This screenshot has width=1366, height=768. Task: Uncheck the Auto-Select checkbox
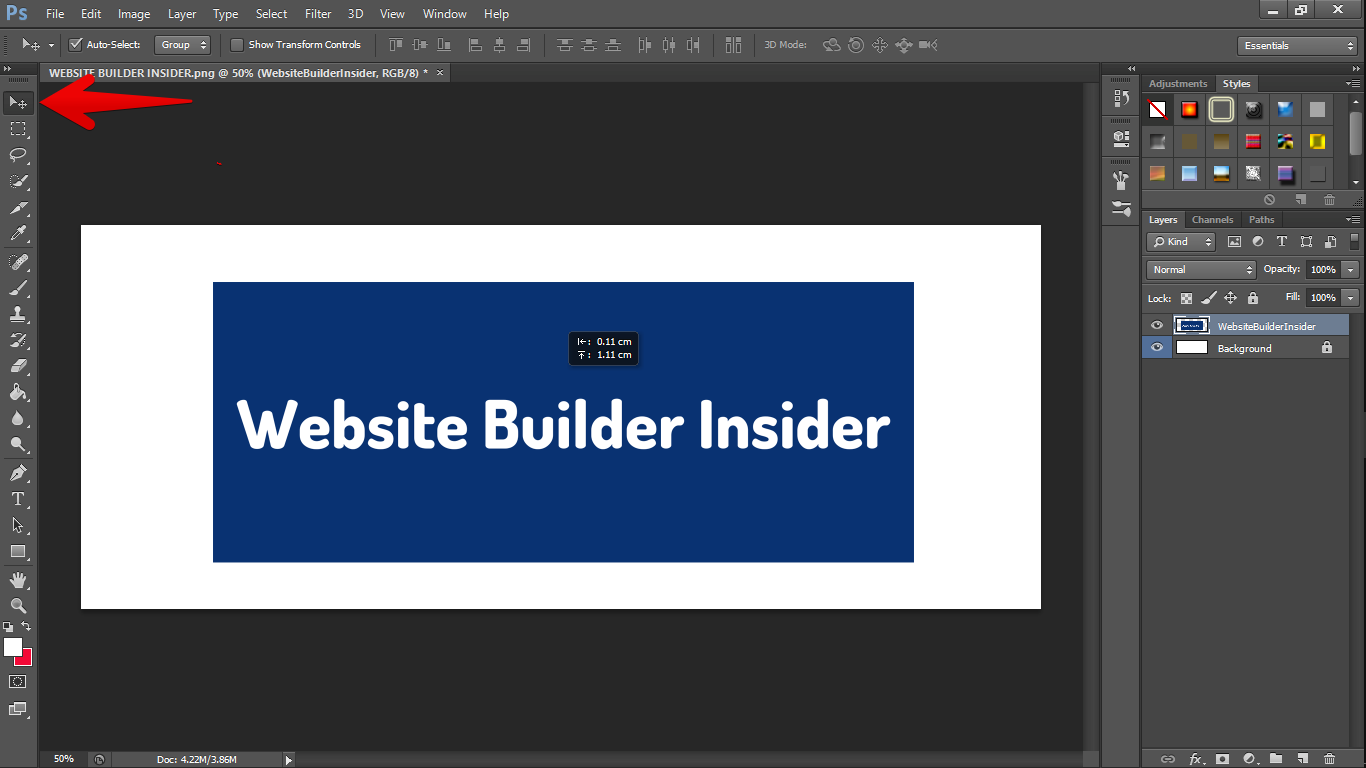point(75,45)
